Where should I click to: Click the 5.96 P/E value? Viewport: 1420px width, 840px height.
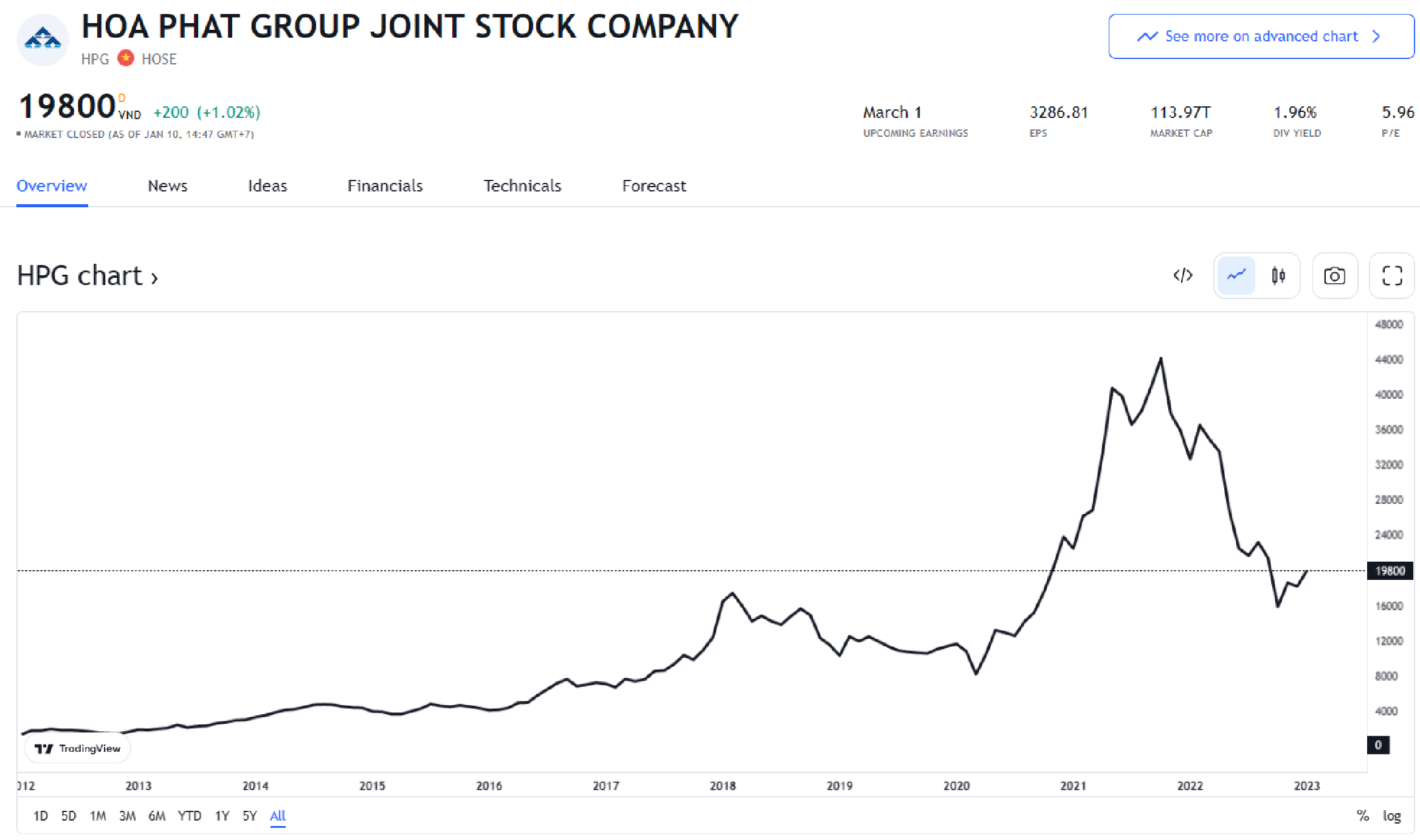tap(1398, 112)
